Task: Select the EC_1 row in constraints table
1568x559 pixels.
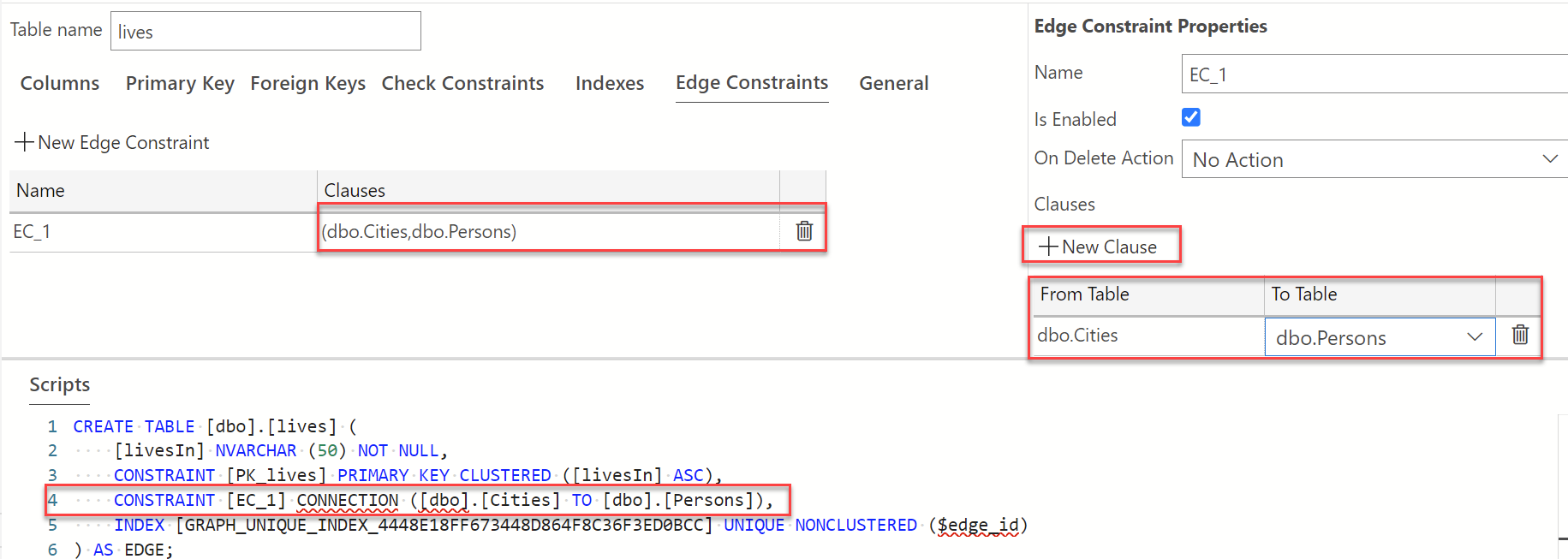Action: (x=163, y=231)
